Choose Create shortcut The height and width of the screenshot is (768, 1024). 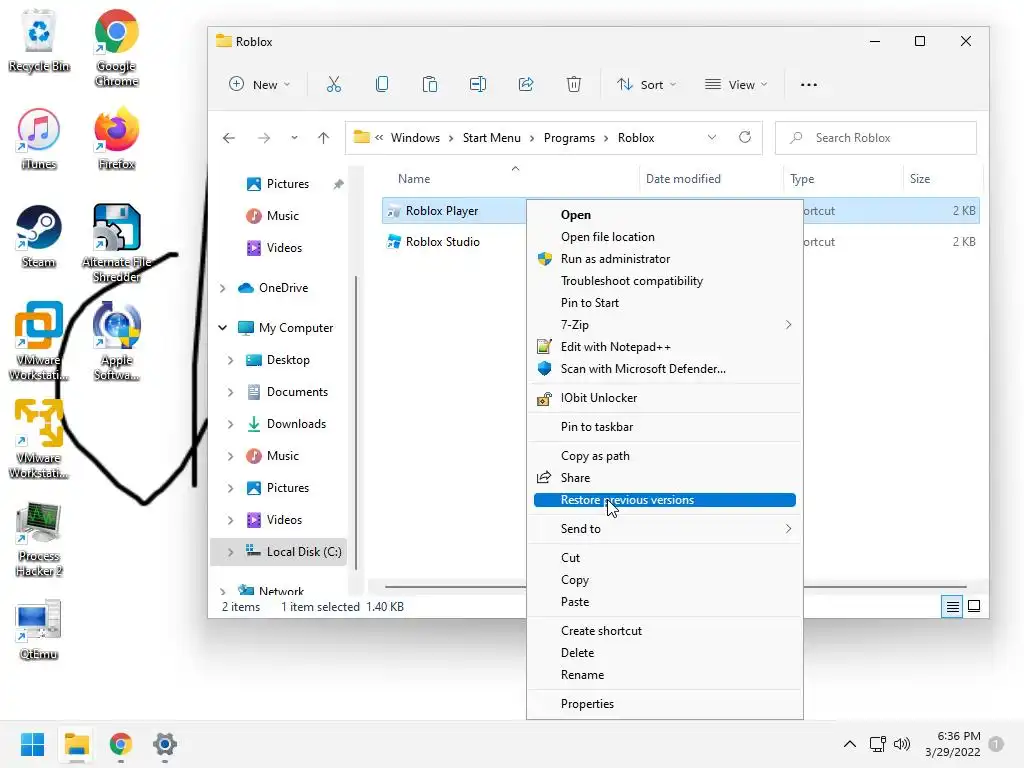(x=665, y=631)
